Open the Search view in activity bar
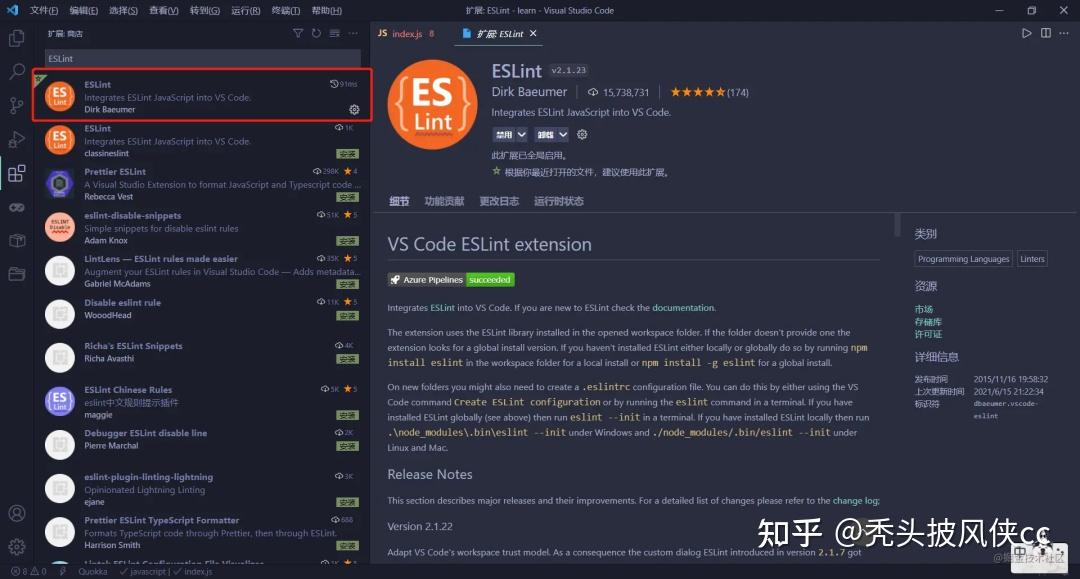Viewport: 1080px width, 579px height. click(x=17, y=71)
